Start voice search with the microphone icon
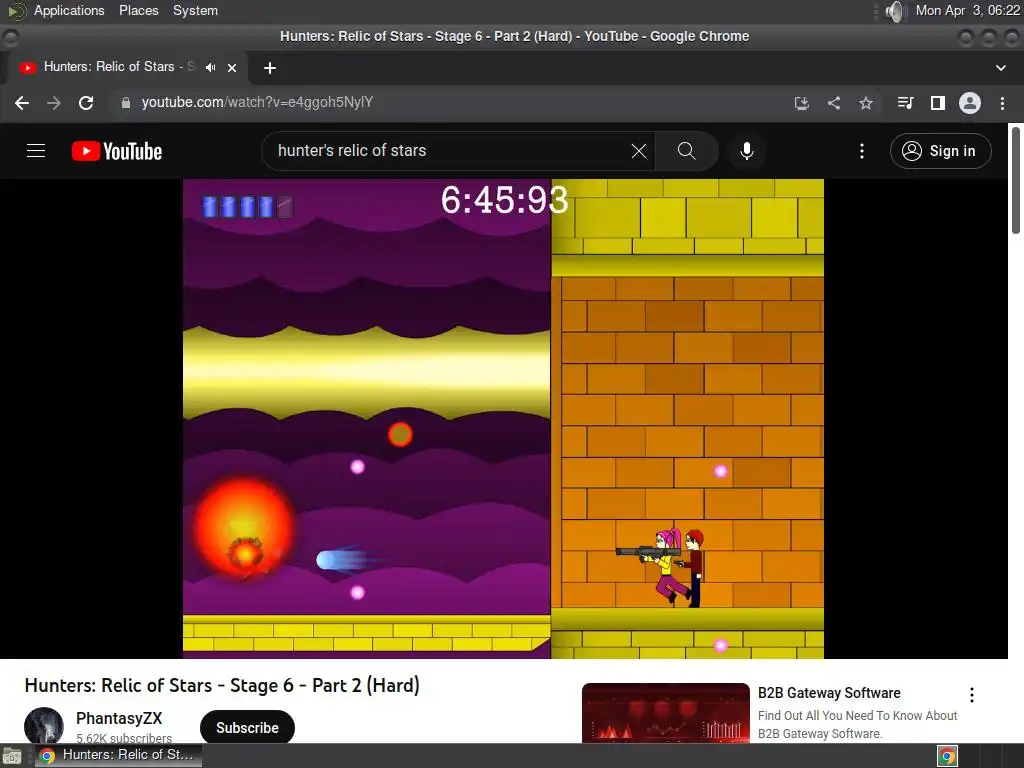This screenshot has height=768, width=1024. [746, 151]
